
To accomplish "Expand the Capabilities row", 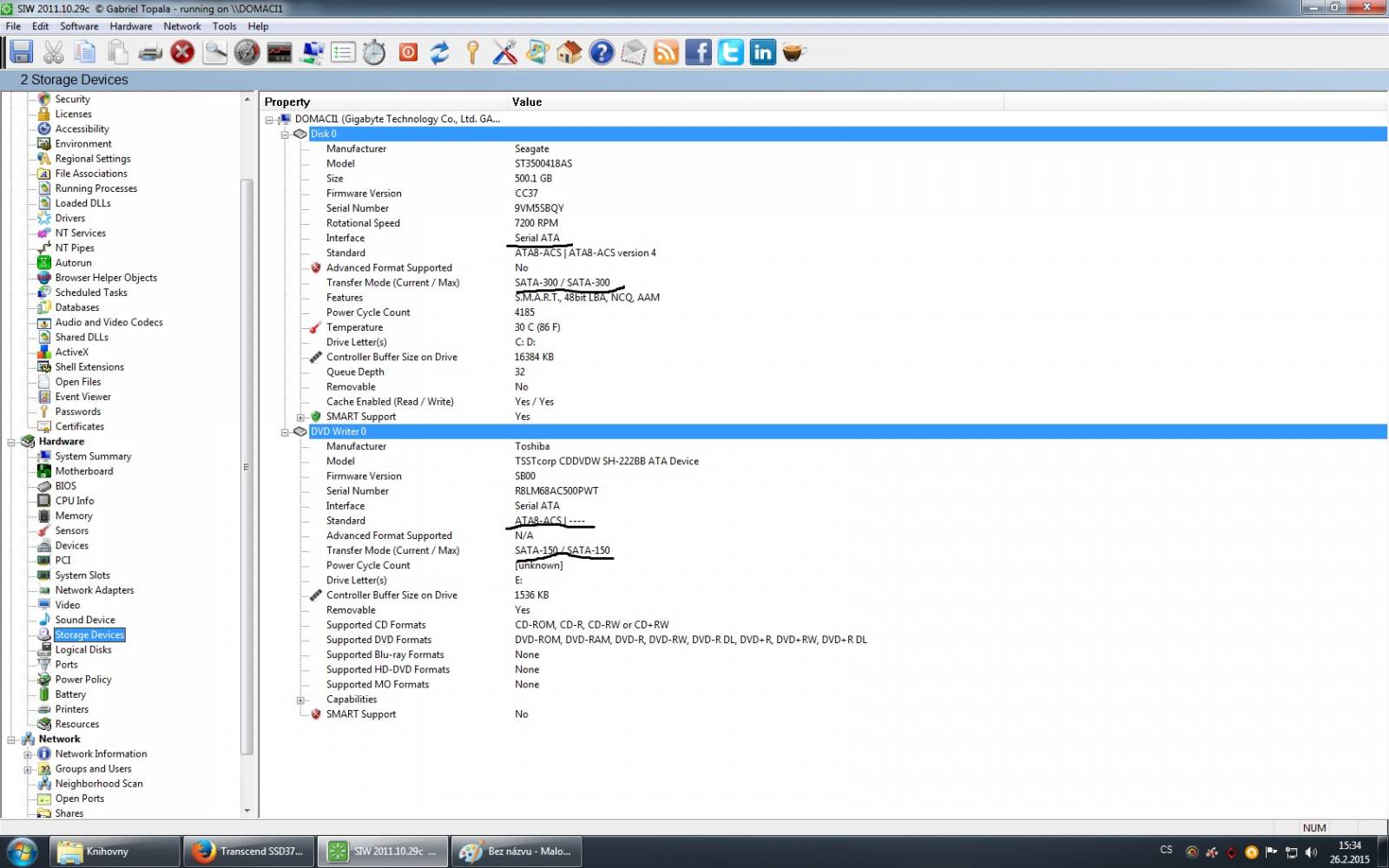I will [301, 700].
